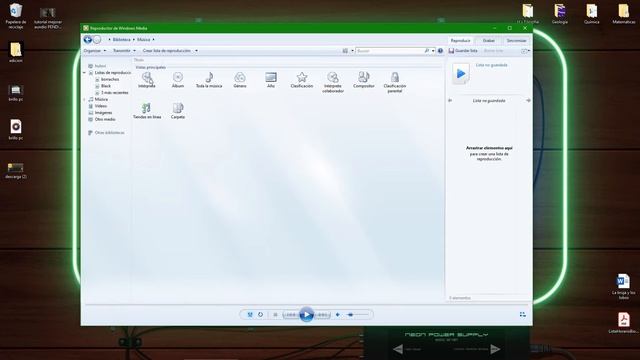Click the Next track button
640x360 pixels.
tap(322, 315)
